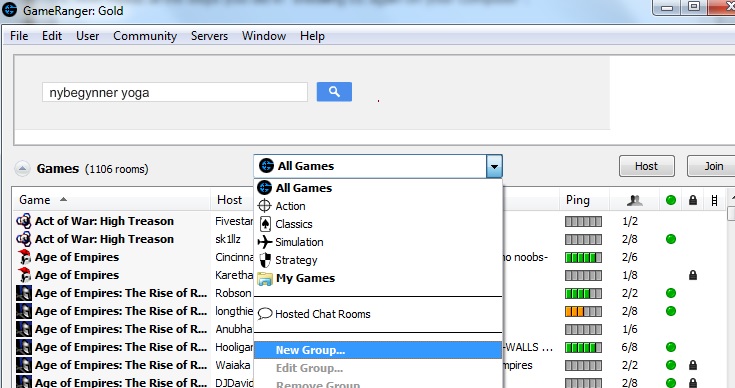The width and height of the screenshot is (735, 388).
Task: Select Hosted Chat Rooms entry
Action: point(378,314)
